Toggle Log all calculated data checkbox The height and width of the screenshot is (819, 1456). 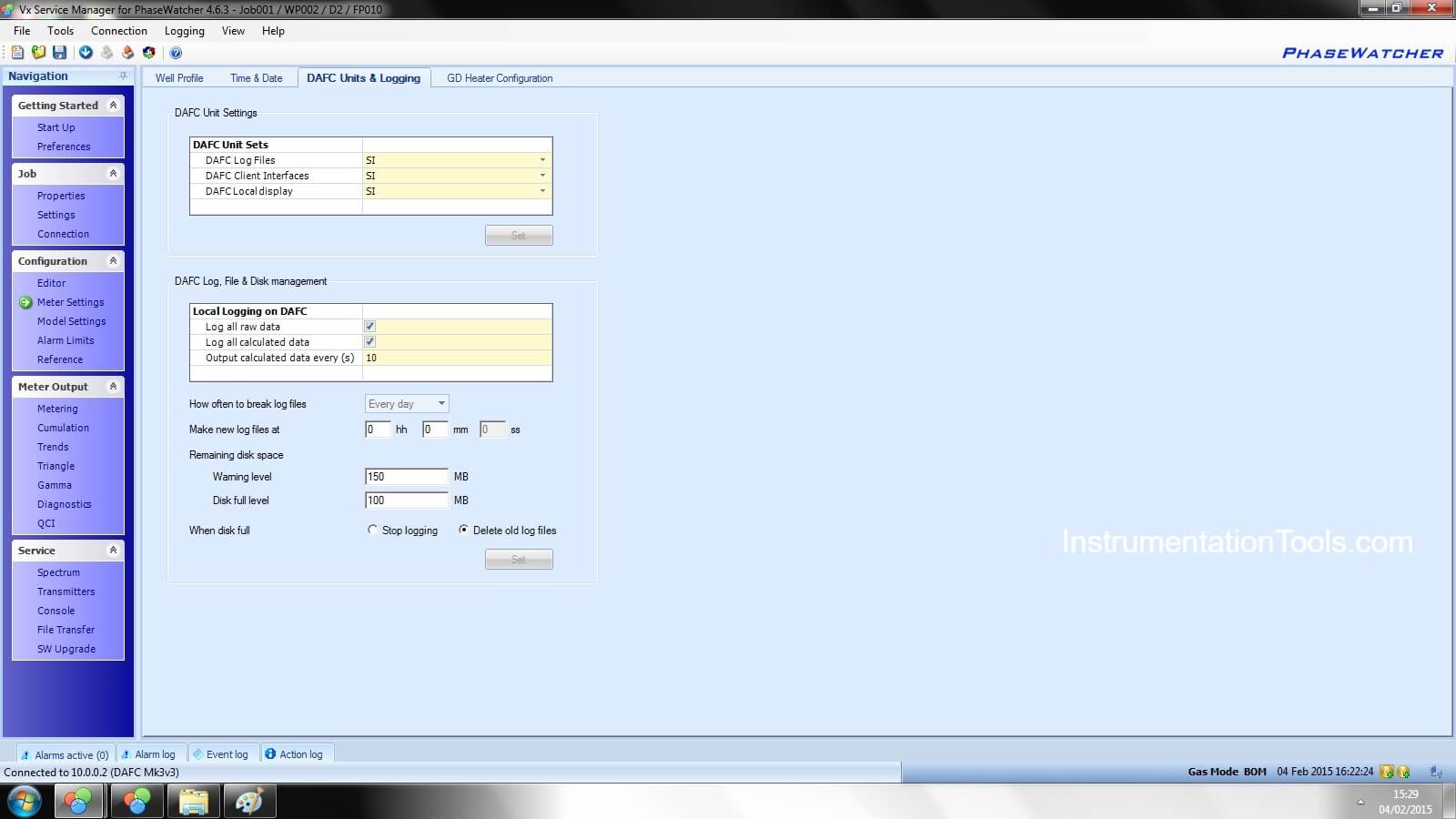[x=369, y=342]
